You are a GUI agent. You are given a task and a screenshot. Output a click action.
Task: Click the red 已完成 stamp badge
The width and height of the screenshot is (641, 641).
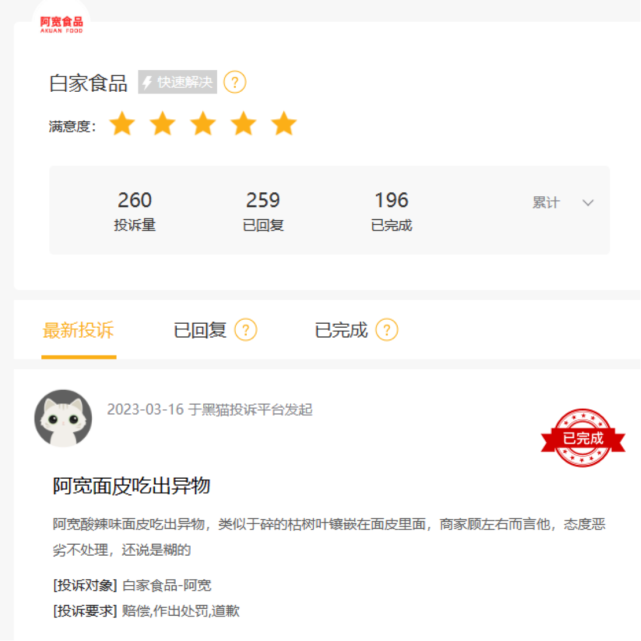coord(583,438)
